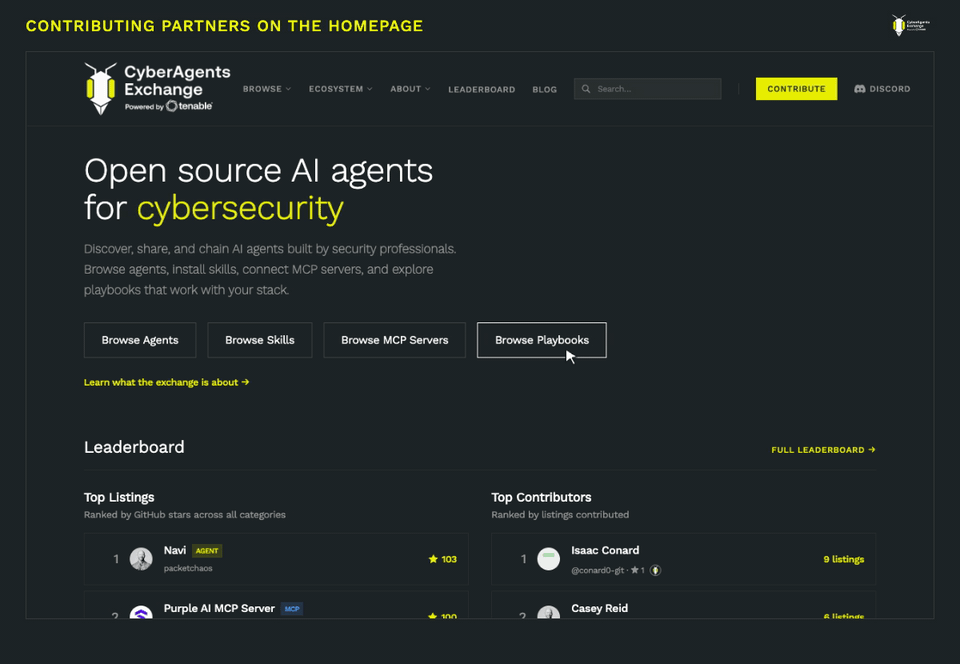
Task: Click the Browse Agents button
Action: (x=140, y=340)
